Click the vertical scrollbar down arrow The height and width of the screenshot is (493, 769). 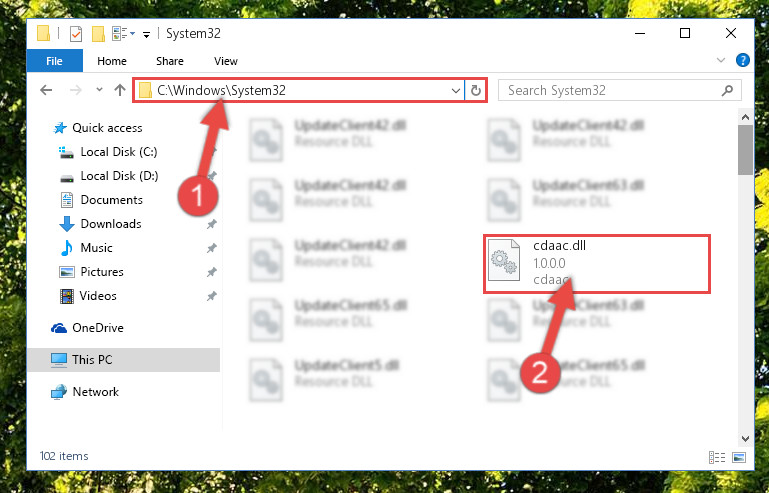click(745, 439)
